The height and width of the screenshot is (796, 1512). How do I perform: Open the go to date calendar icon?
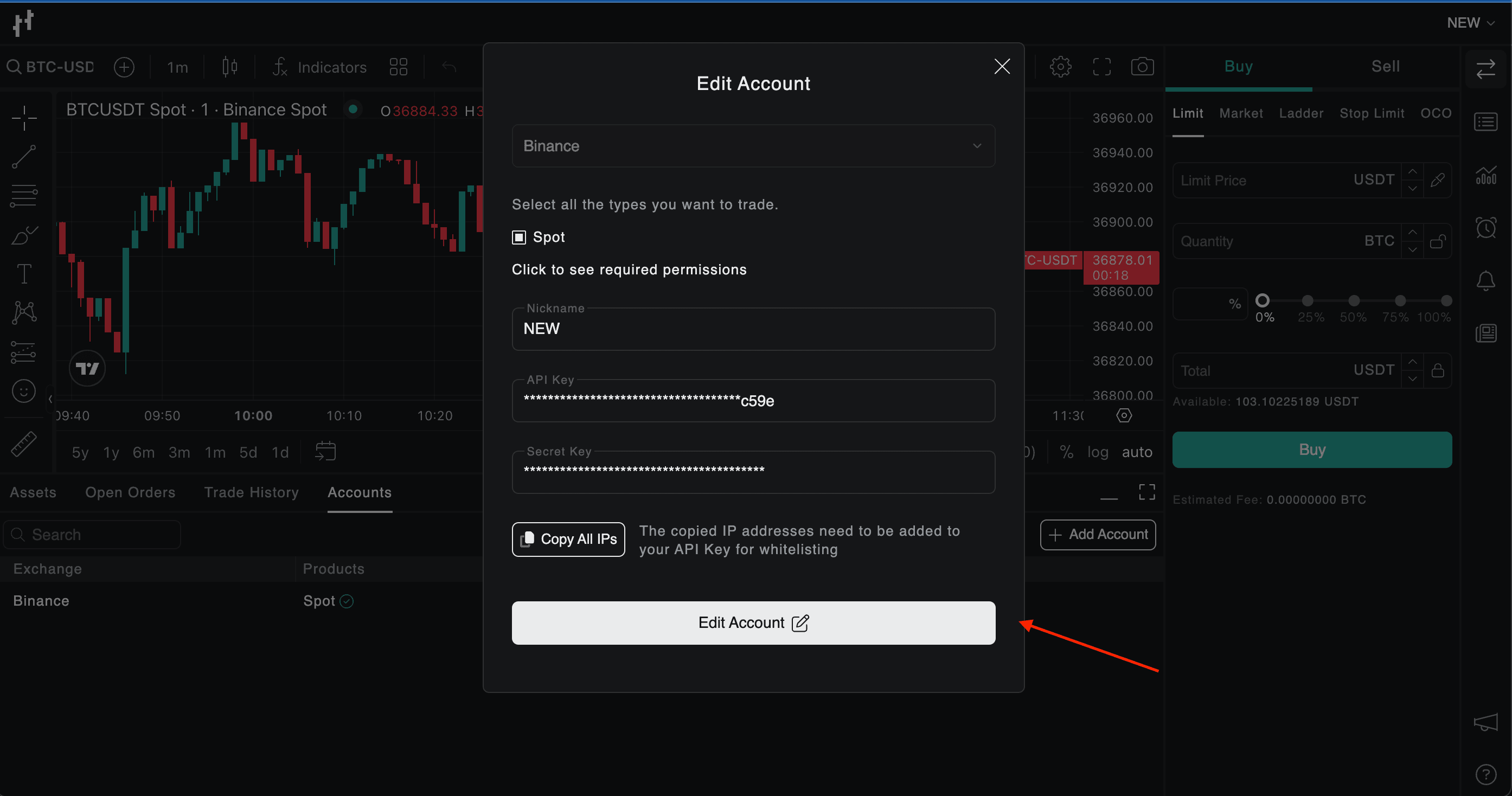coord(325,451)
